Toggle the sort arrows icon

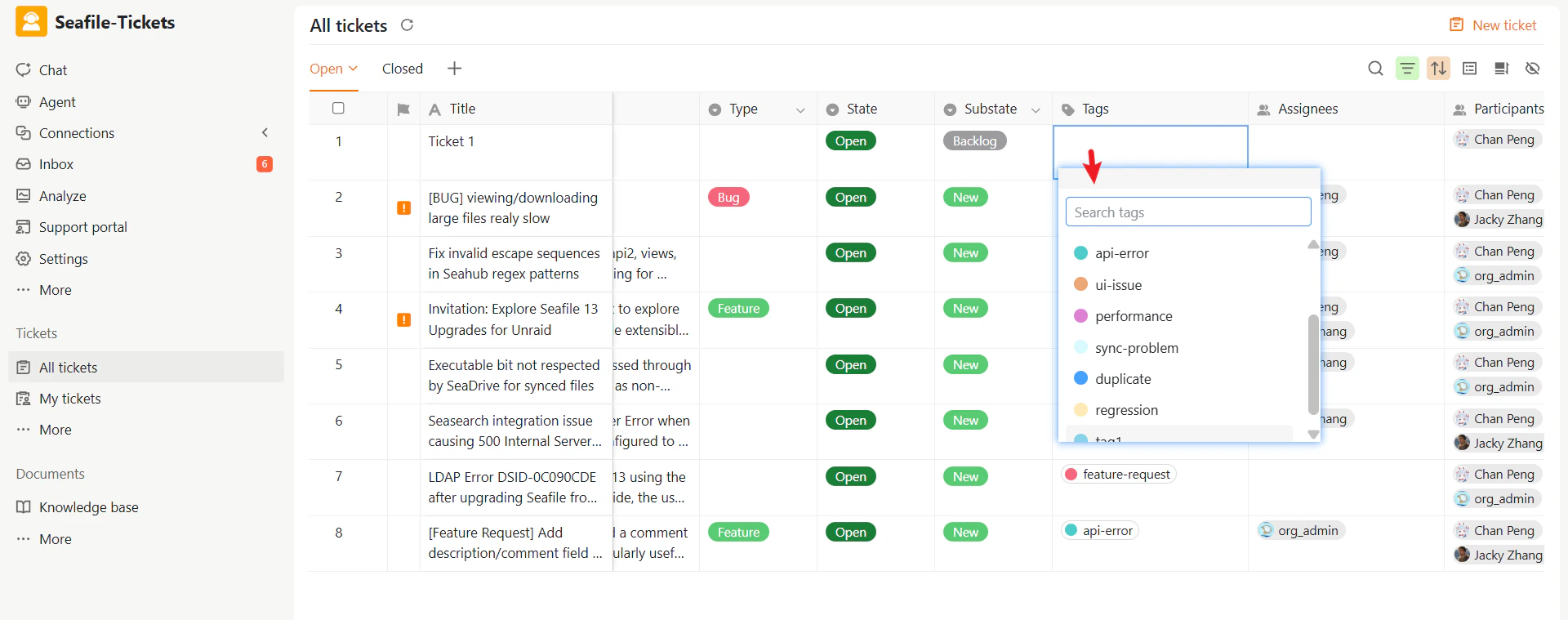click(1439, 69)
